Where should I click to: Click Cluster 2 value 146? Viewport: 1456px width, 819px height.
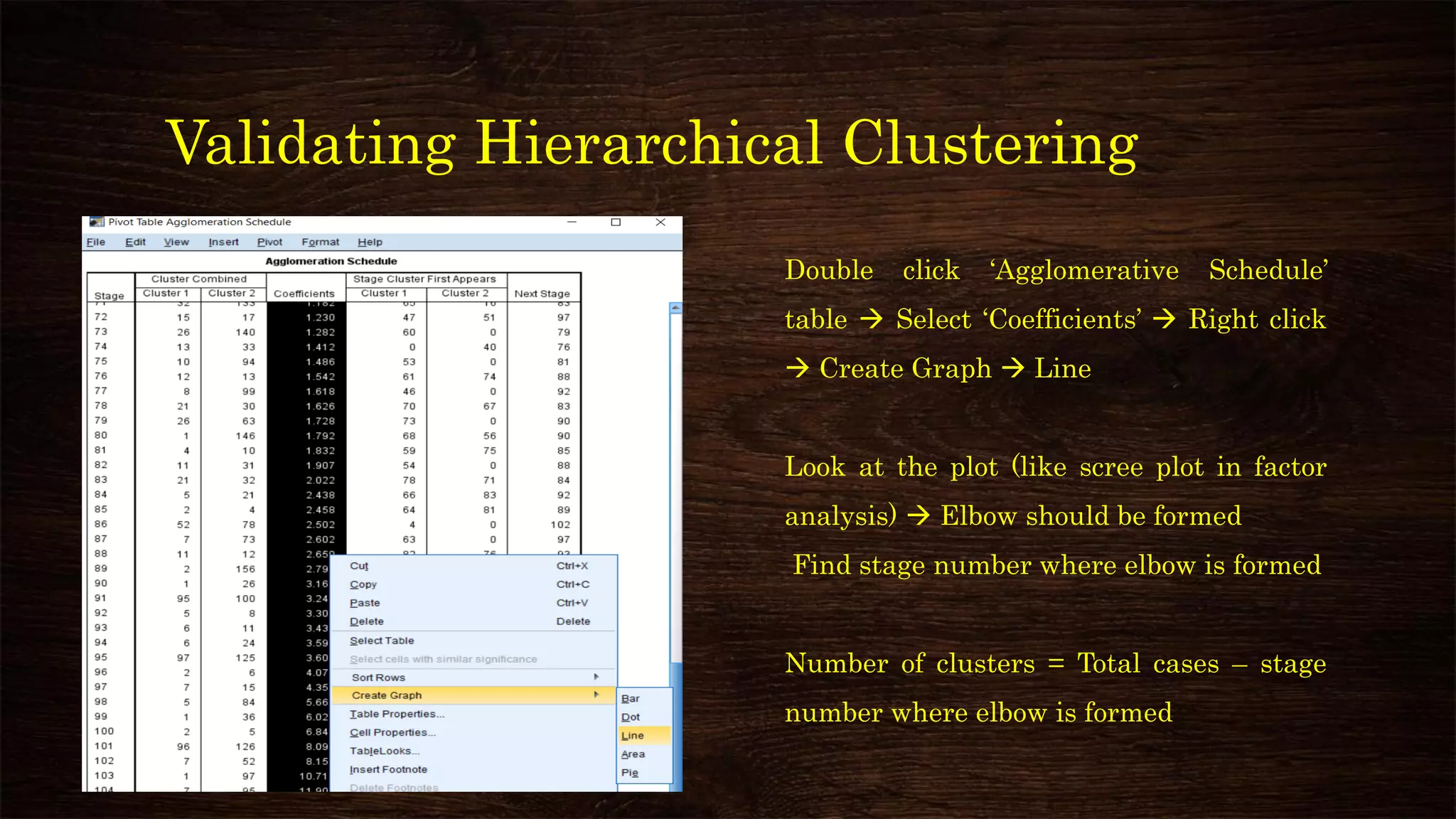pyautogui.click(x=245, y=436)
